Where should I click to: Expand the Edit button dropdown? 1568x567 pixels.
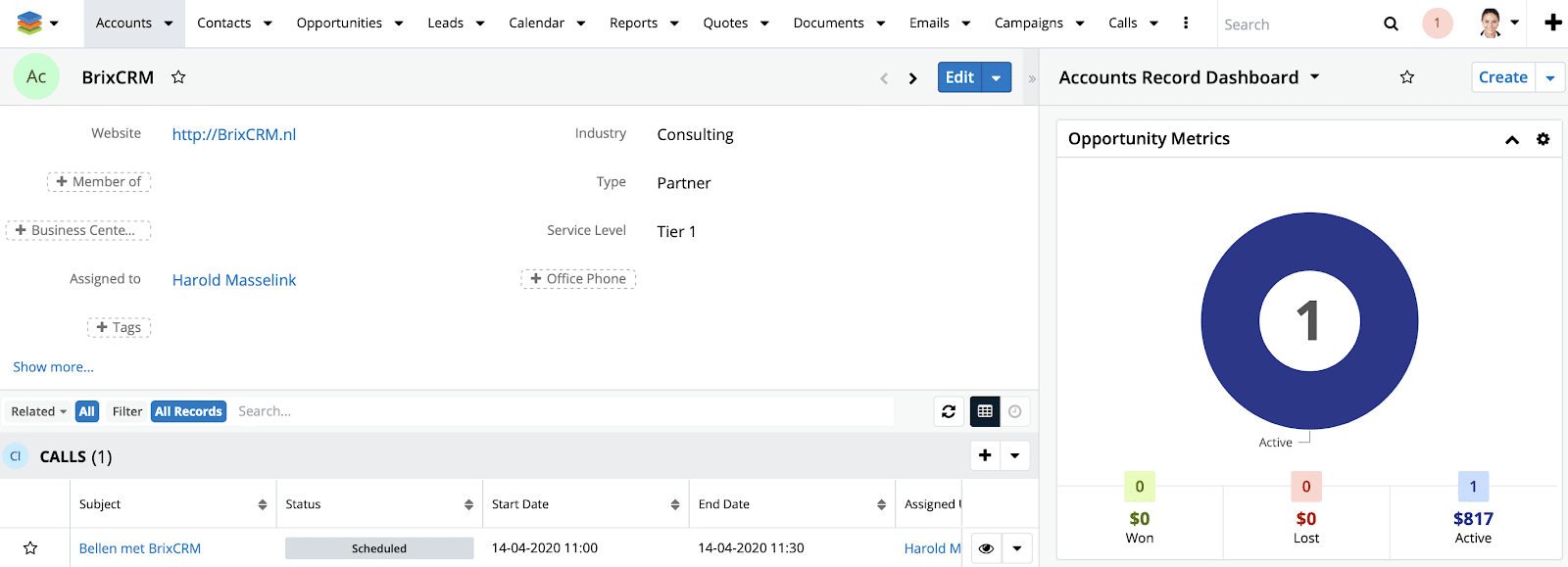coord(997,77)
